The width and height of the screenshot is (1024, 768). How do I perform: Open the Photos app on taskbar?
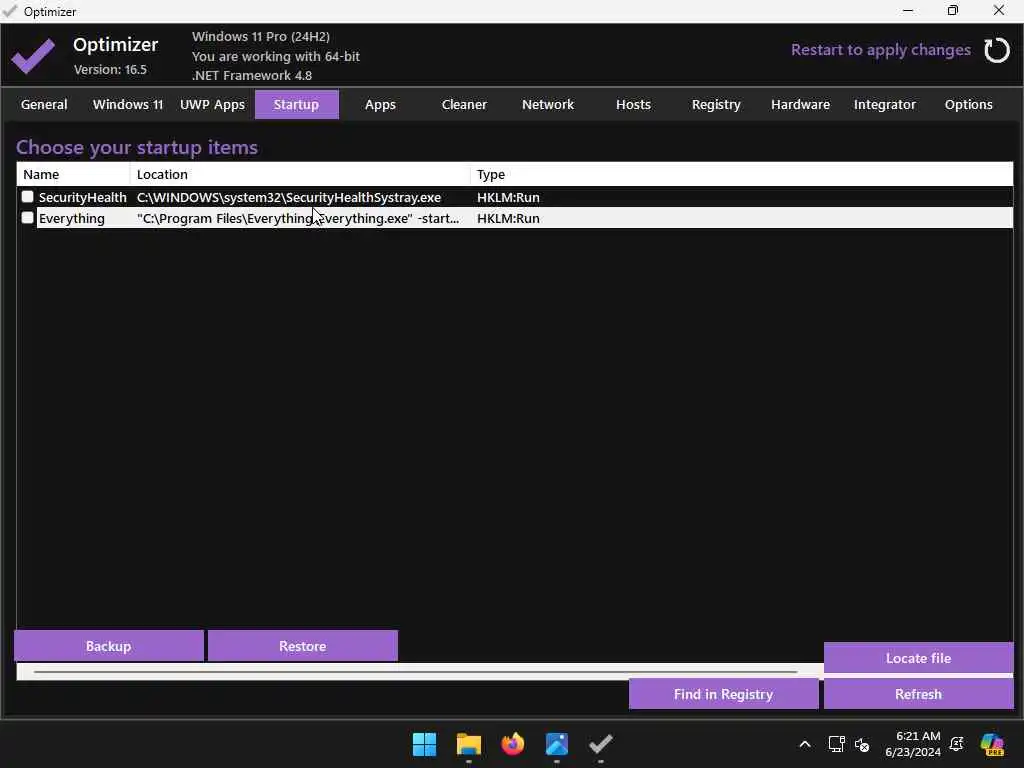coord(556,744)
